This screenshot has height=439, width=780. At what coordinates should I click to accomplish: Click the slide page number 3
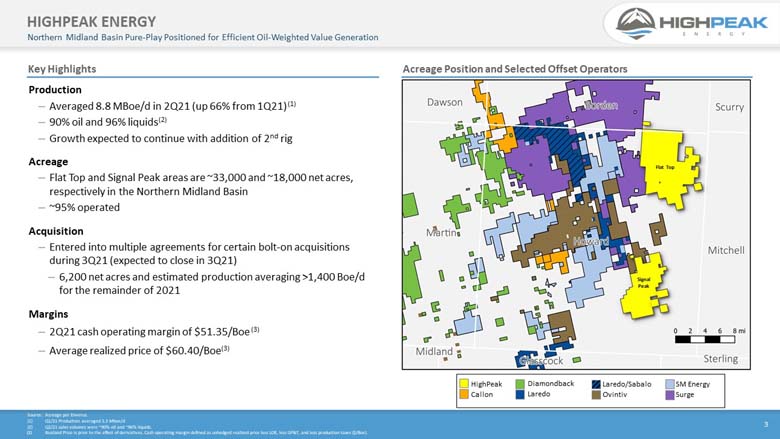point(766,424)
